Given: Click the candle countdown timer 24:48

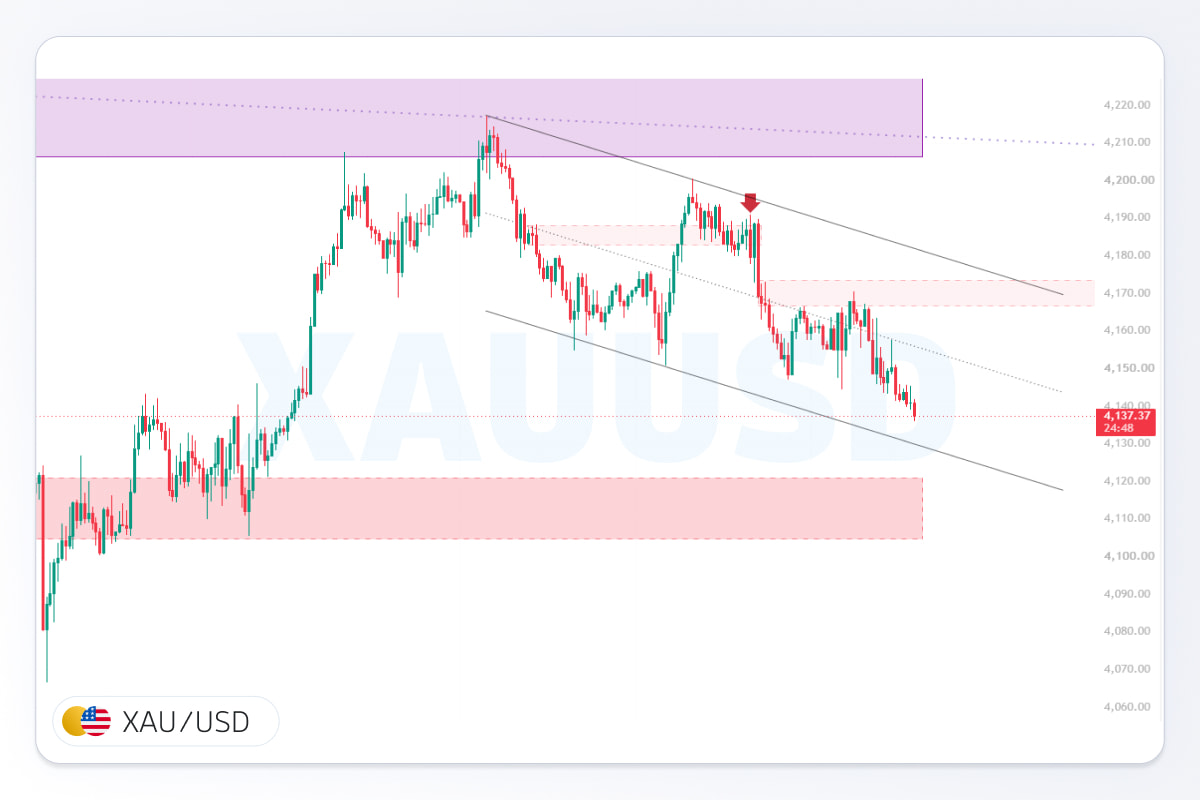Looking at the screenshot, I should [x=1118, y=428].
